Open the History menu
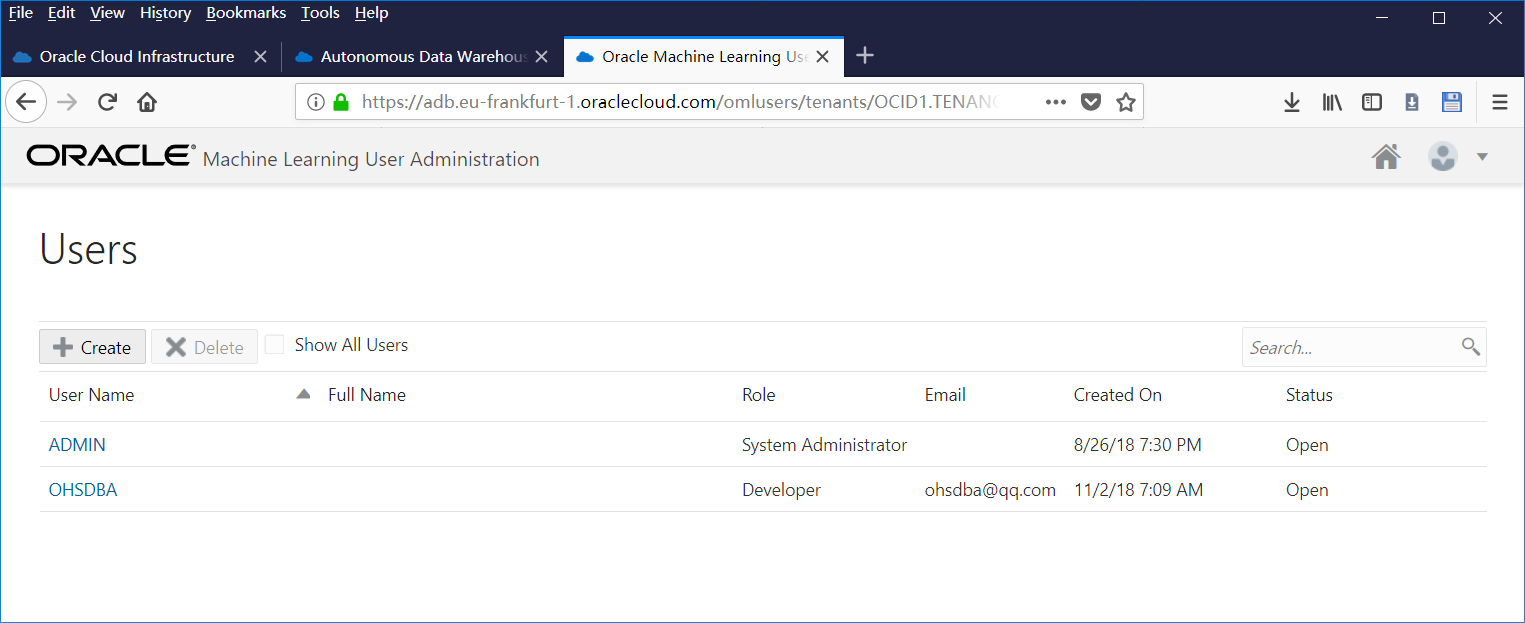 (165, 13)
